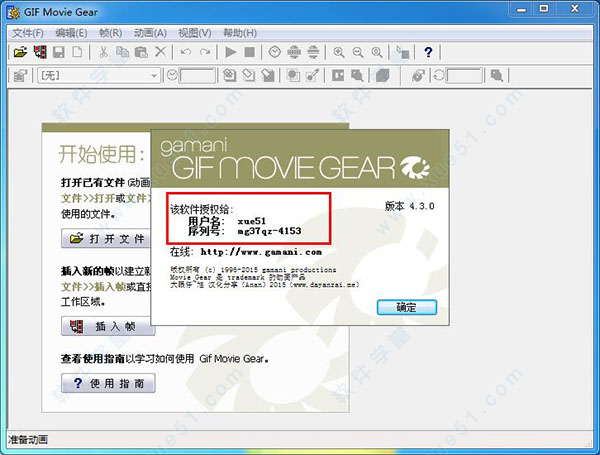Click the Open file folder toolbar icon
Viewport: 600px width, 455px height.
(x=20, y=52)
